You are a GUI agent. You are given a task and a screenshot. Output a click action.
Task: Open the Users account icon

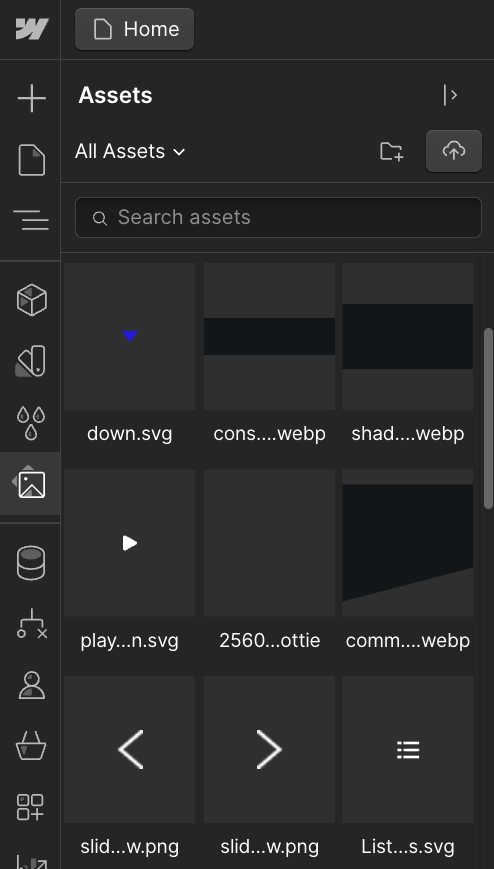[32, 686]
